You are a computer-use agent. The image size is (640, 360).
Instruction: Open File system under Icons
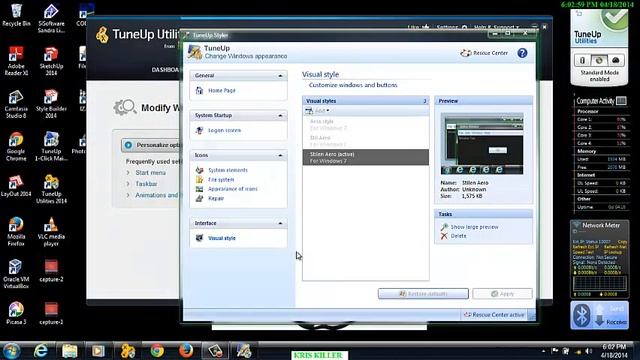pyautogui.click(x=221, y=180)
